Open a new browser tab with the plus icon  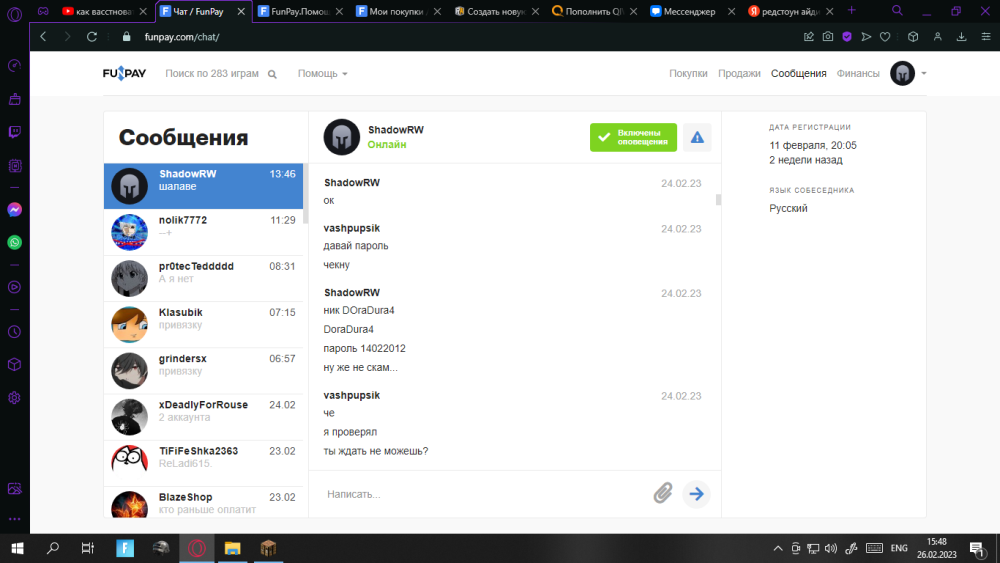click(x=851, y=11)
